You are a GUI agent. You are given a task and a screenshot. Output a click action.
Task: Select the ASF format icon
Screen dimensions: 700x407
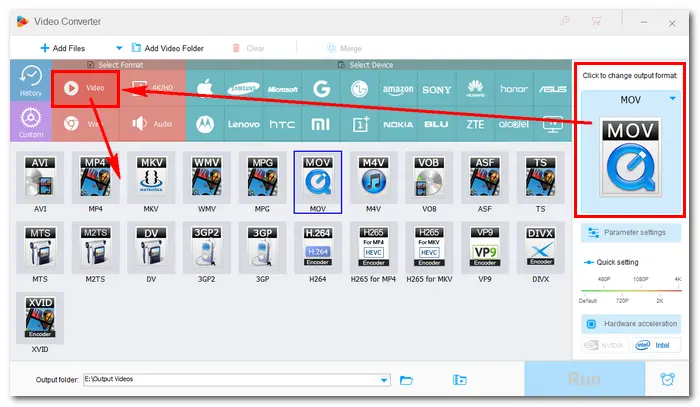point(484,177)
